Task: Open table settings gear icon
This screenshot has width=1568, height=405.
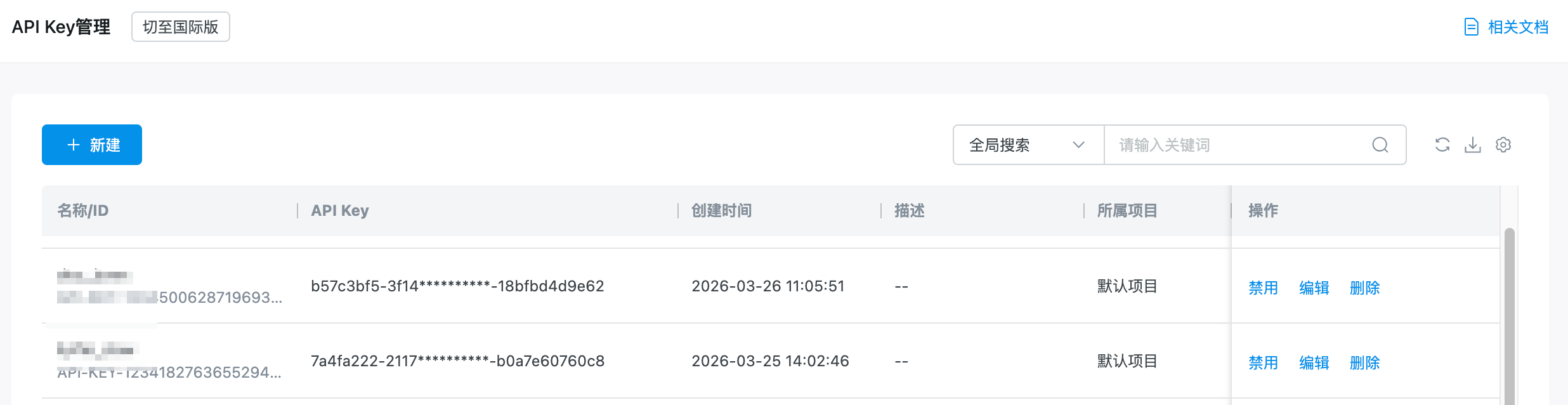Action: (x=1503, y=145)
